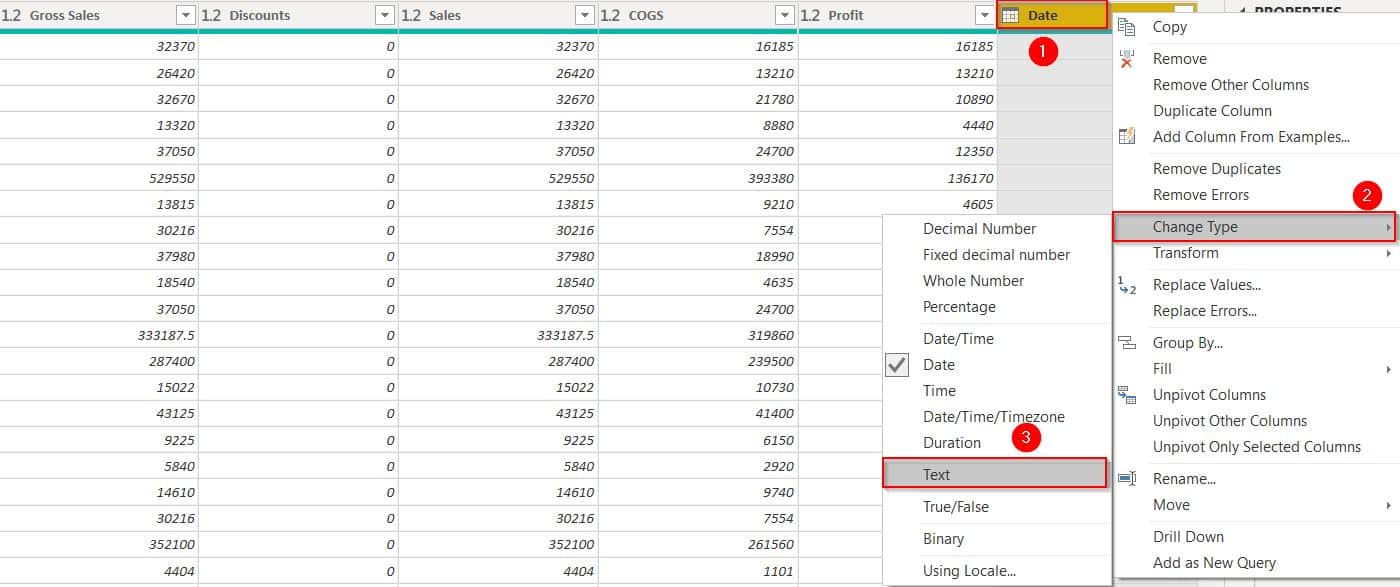Click the Group By icon in the context menu
The height and width of the screenshot is (587, 1400).
click(1129, 342)
